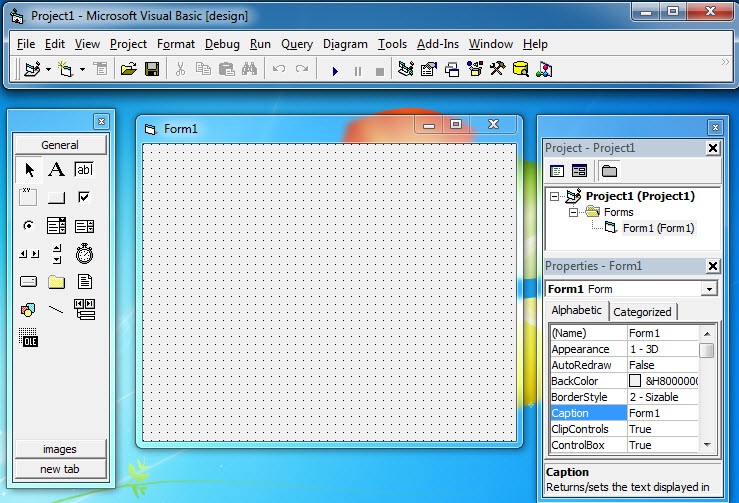Switch to the Categorized tab
739x503 pixels.
(x=642, y=312)
